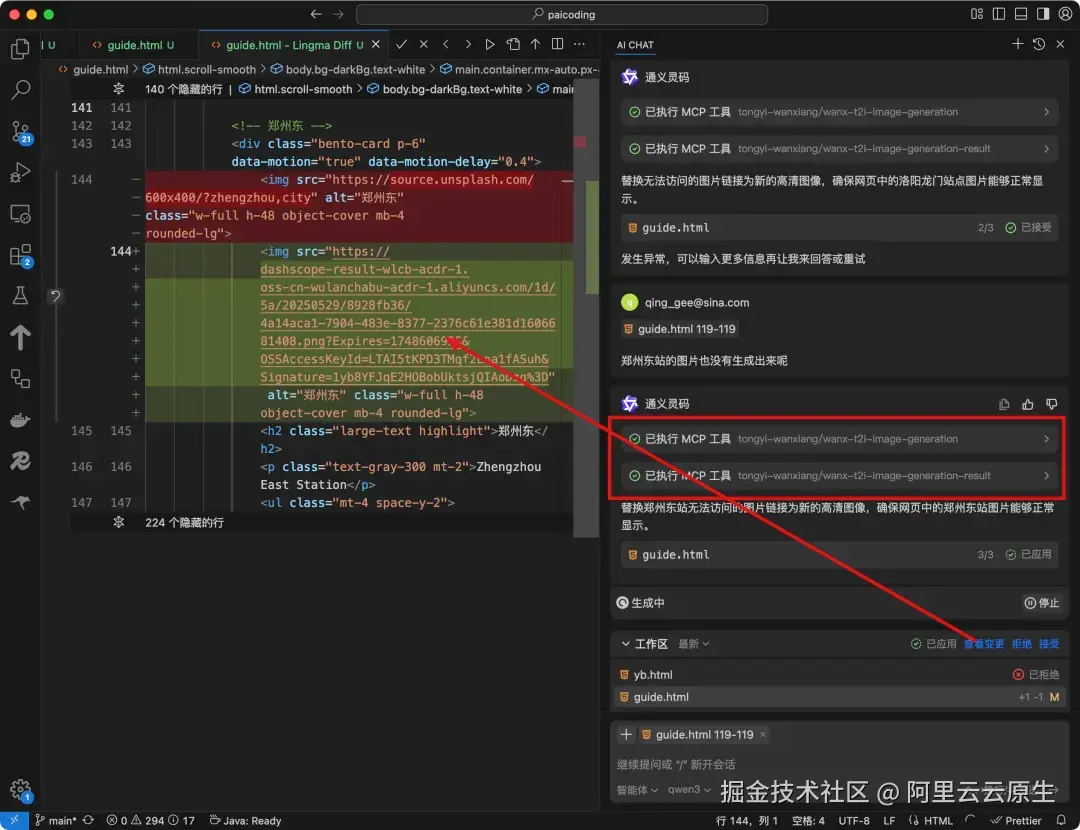
Task: Click main* git branch in status bar
Action: coord(56,820)
